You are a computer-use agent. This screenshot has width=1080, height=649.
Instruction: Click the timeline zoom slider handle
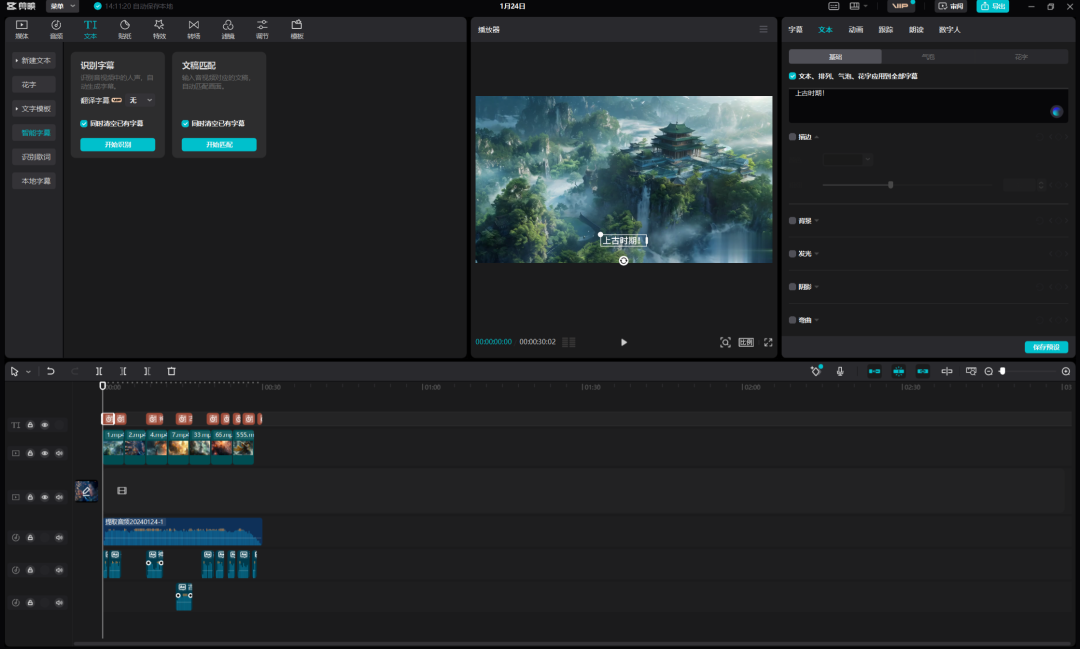tap(1002, 371)
